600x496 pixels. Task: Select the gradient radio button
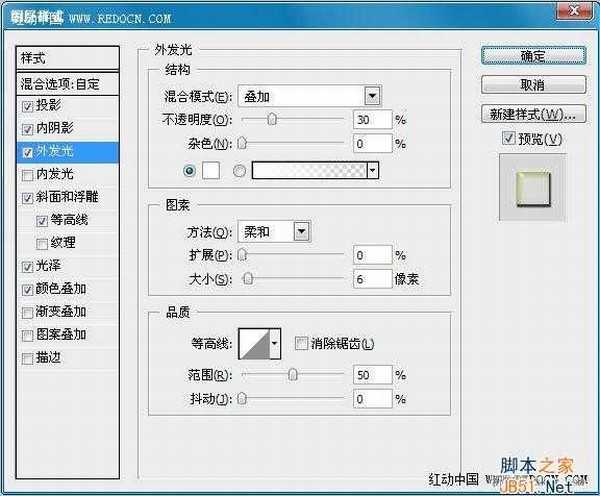click(238, 171)
